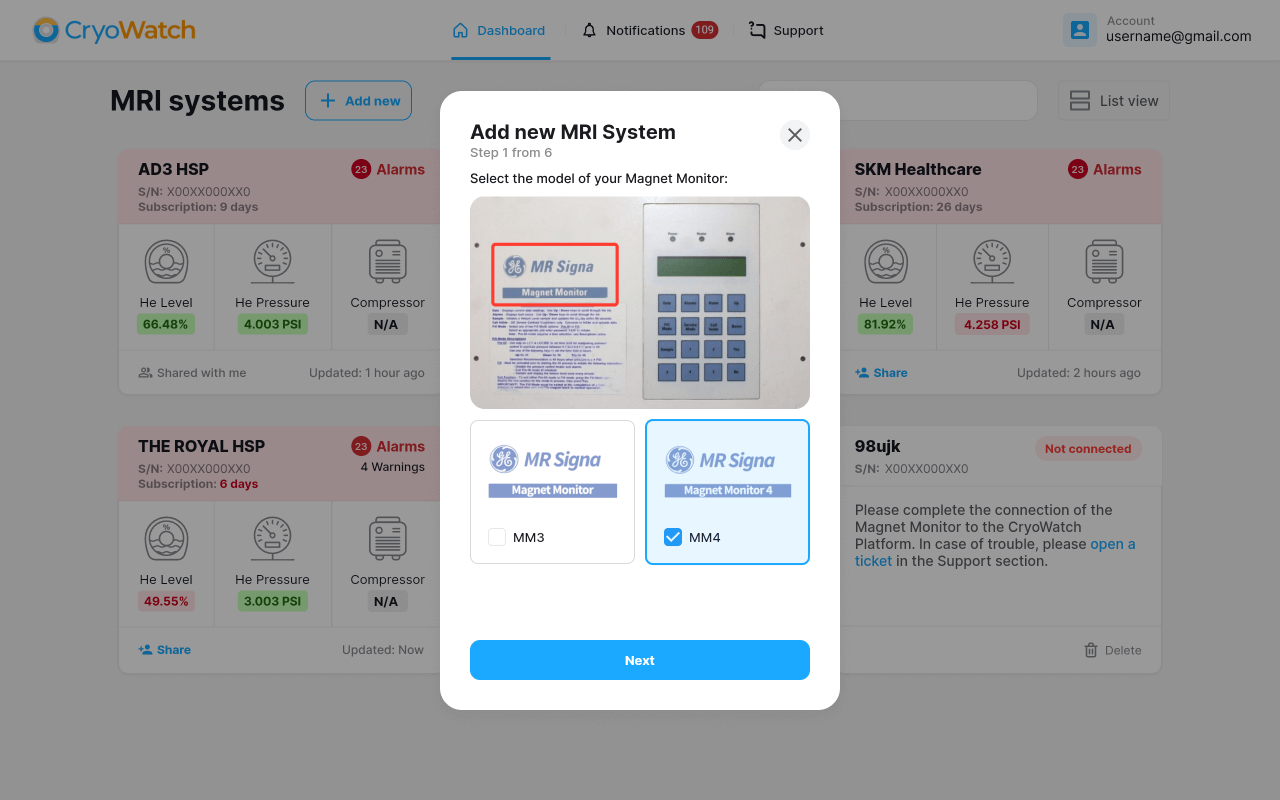Click the AD3 HSP card title

pyautogui.click(x=173, y=169)
